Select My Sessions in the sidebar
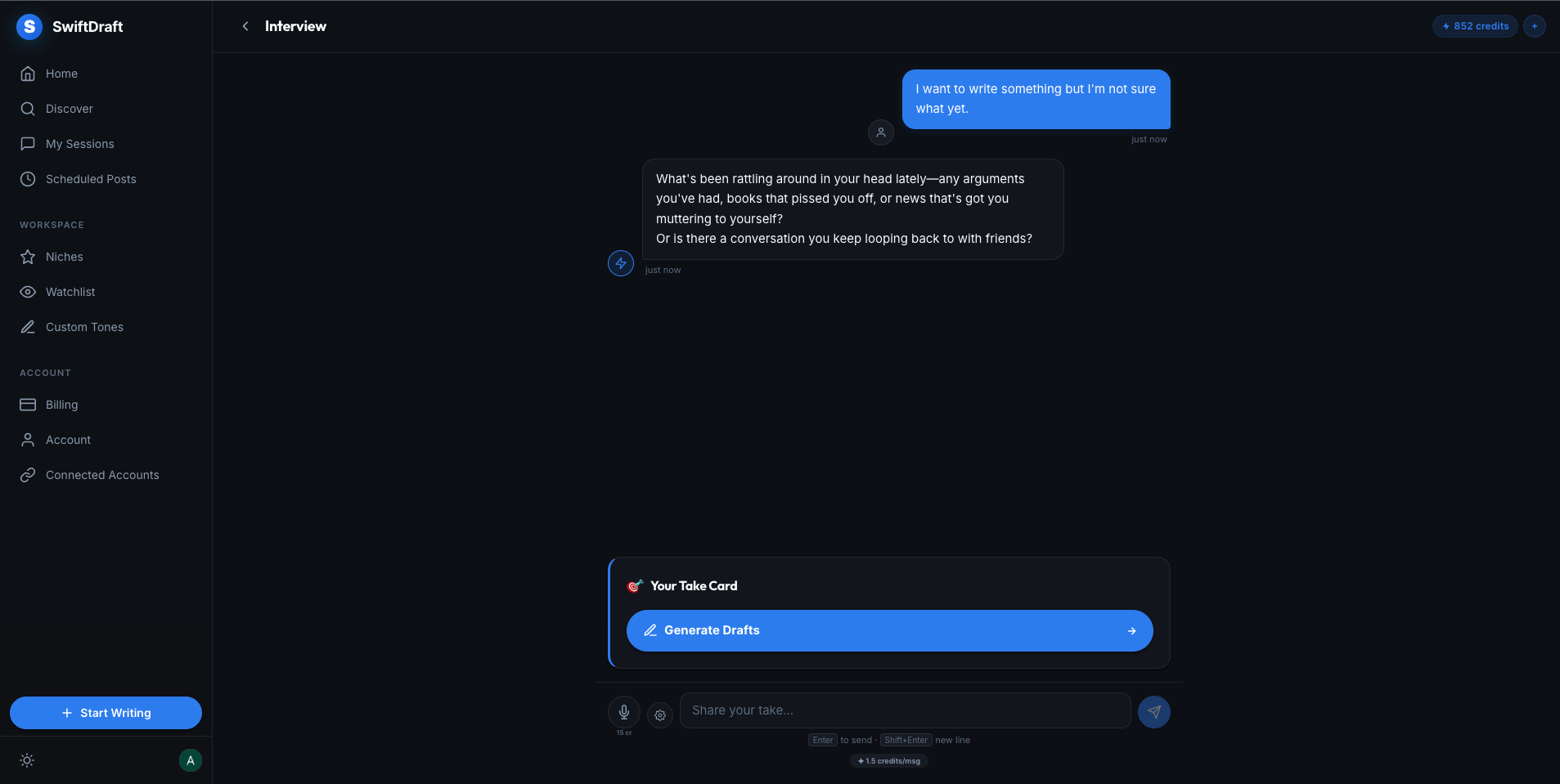 [x=79, y=144]
